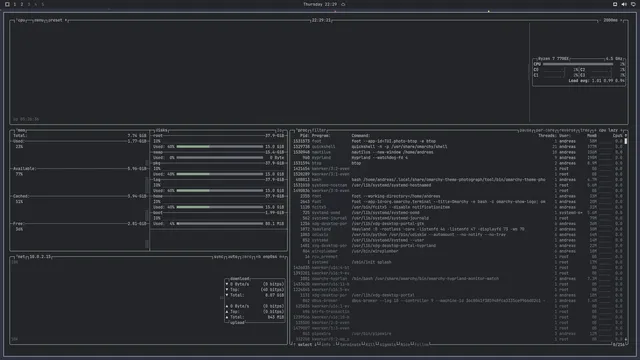
Task: Click the swap disk usage bar
Action: click(x=220, y=158)
